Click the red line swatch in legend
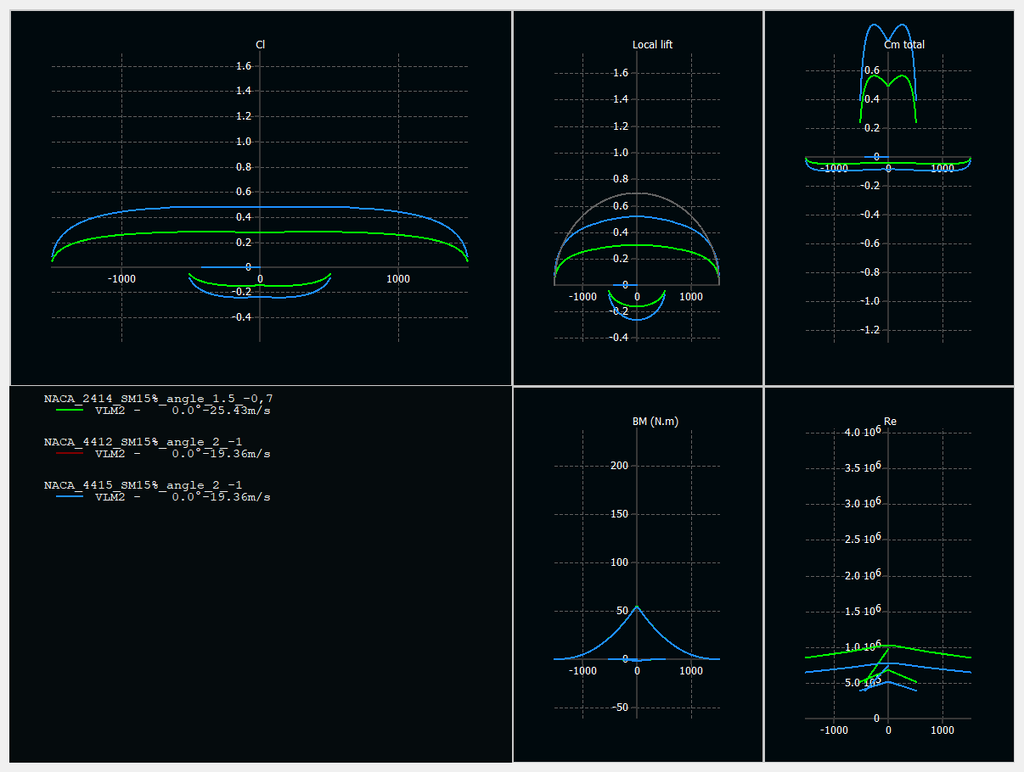The height and width of the screenshot is (772, 1024). pyautogui.click(x=69, y=453)
